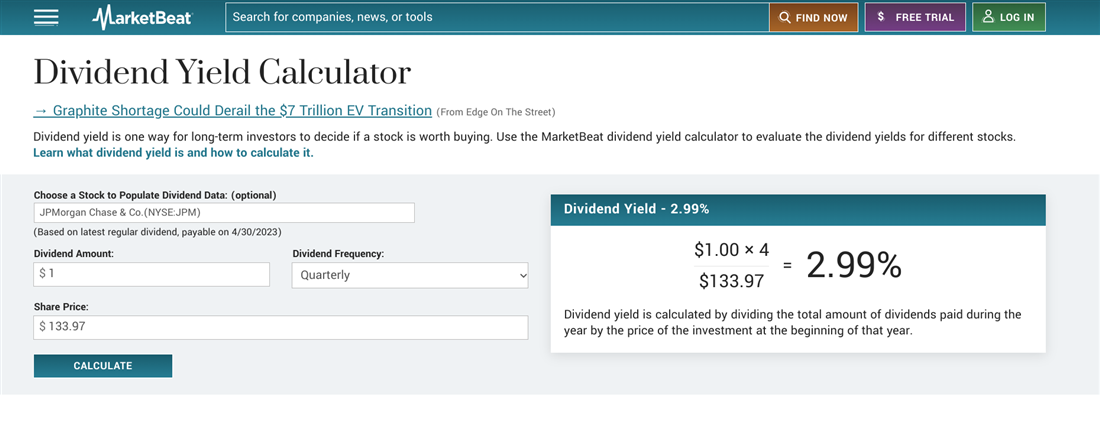
Task: Click the $133.97 formula denominator
Action: [731, 280]
